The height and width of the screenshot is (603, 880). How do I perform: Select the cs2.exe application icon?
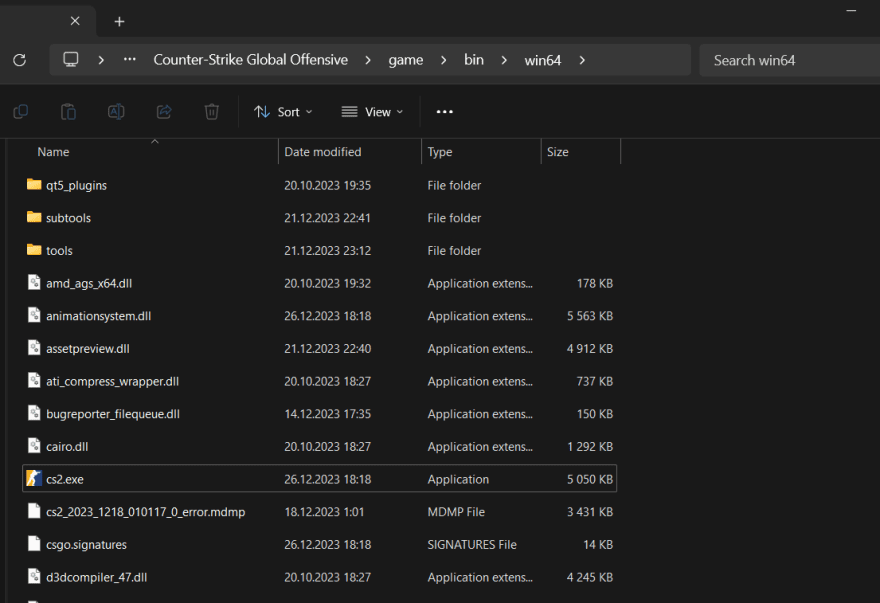(34, 478)
